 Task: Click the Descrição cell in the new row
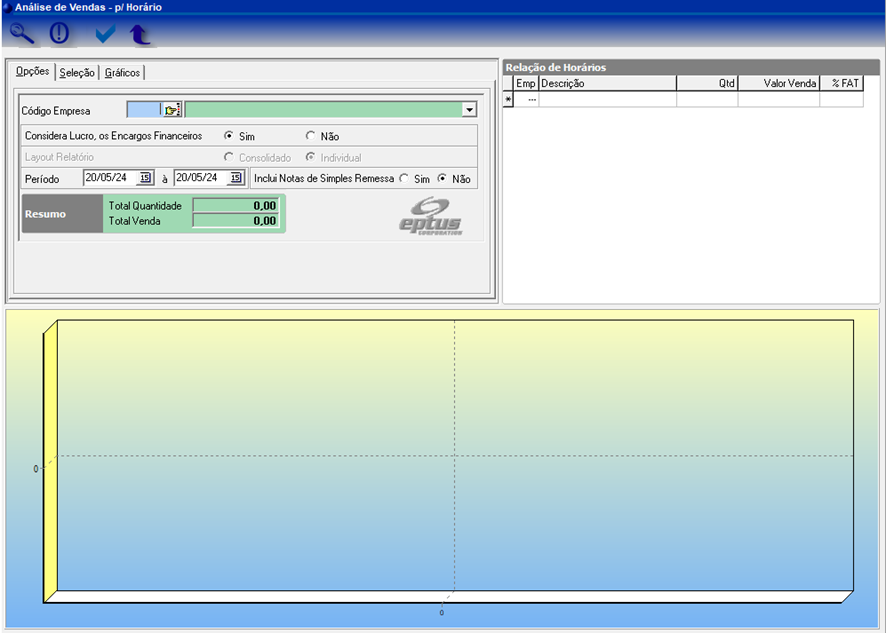pyautogui.click(x=607, y=99)
